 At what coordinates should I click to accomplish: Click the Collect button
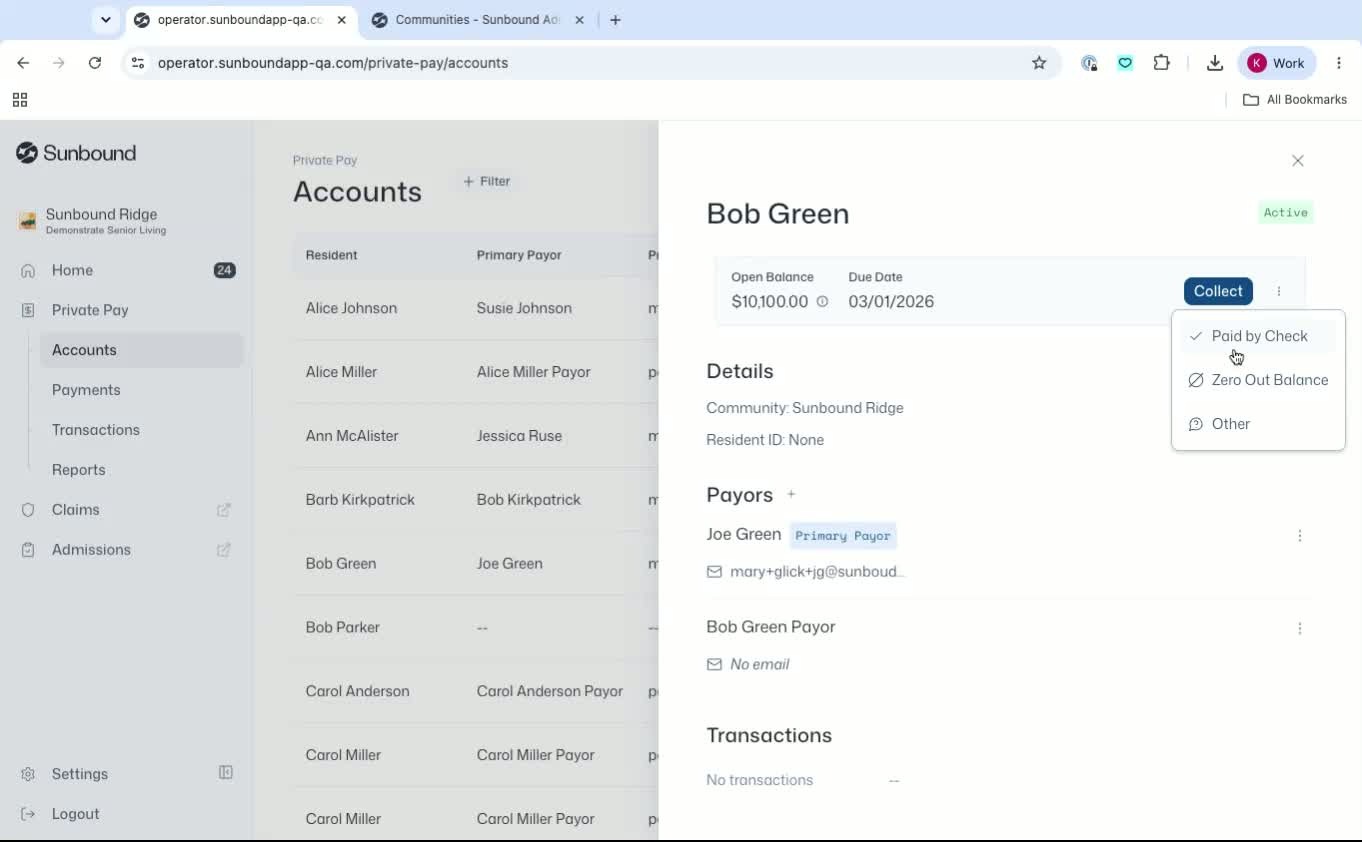(x=1218, y=291)
